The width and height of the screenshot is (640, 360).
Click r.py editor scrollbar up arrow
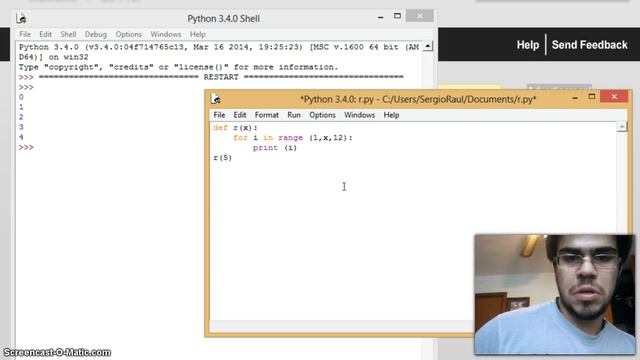tap(622, 127)
